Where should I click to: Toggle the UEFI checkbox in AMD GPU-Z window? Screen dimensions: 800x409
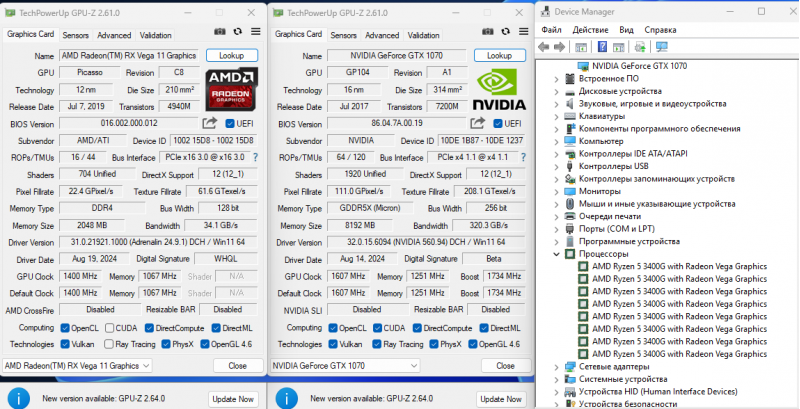point(230,123)
